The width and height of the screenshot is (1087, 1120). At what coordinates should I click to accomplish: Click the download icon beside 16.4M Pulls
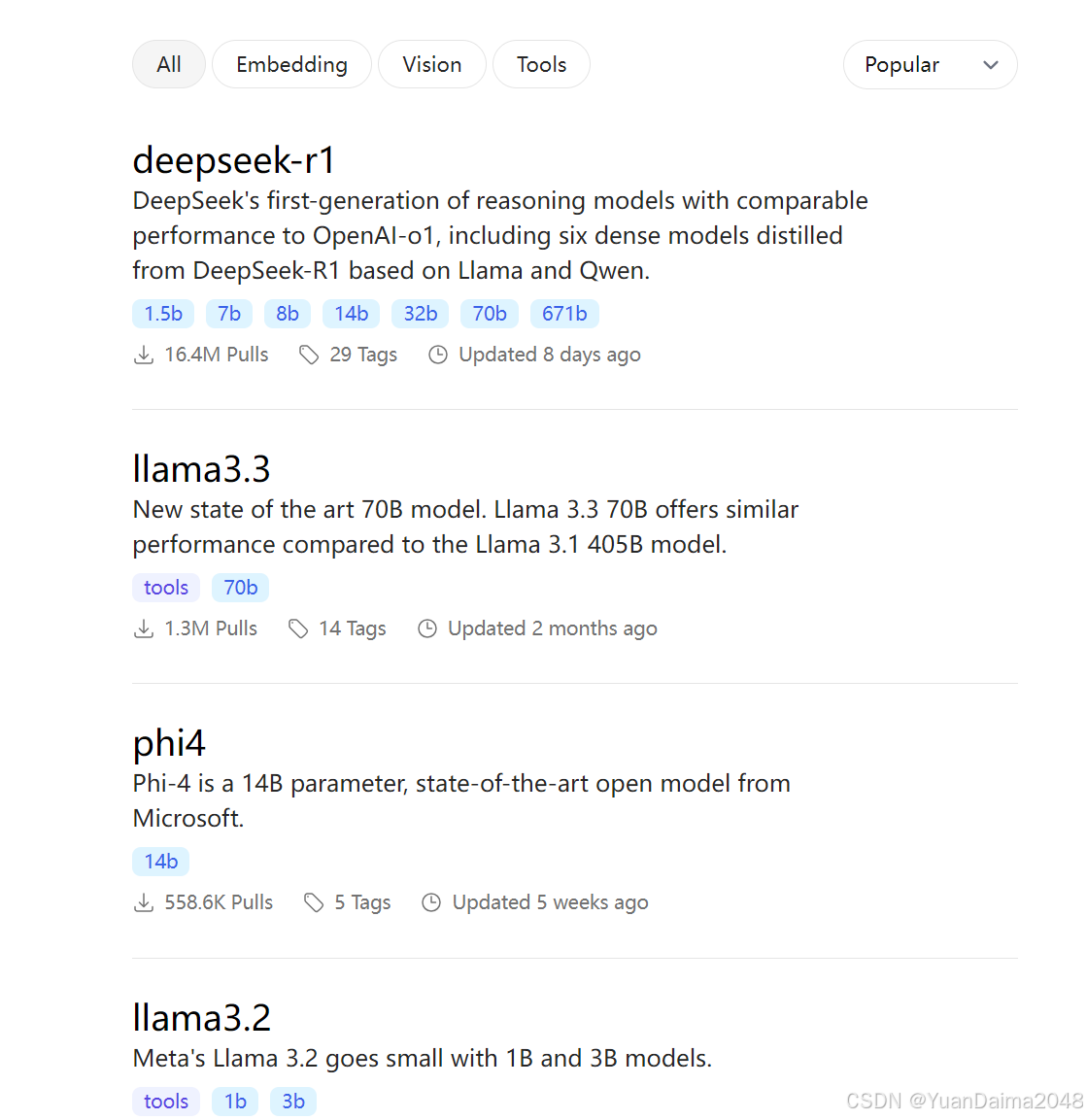tap(144, 355)
